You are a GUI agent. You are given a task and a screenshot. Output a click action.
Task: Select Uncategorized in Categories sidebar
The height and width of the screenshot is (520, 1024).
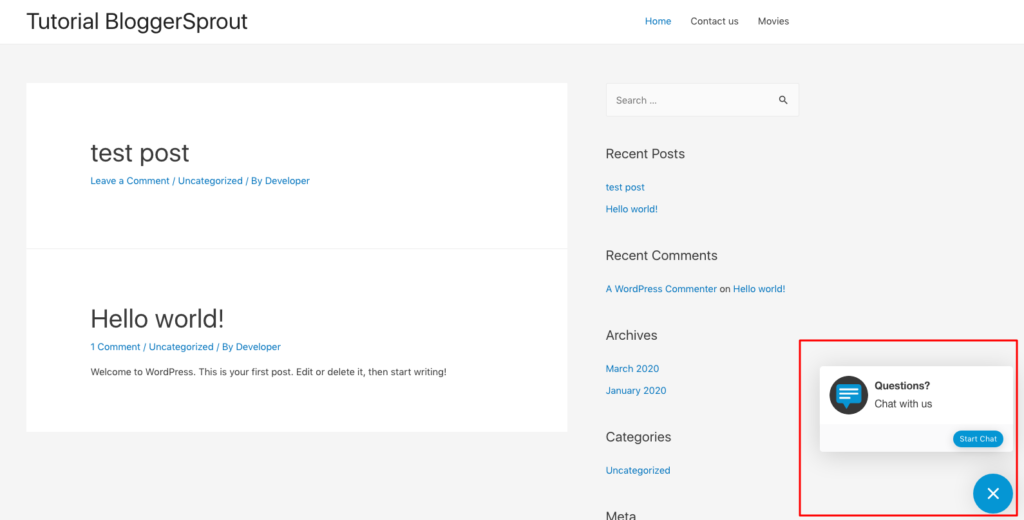(638, 470)
